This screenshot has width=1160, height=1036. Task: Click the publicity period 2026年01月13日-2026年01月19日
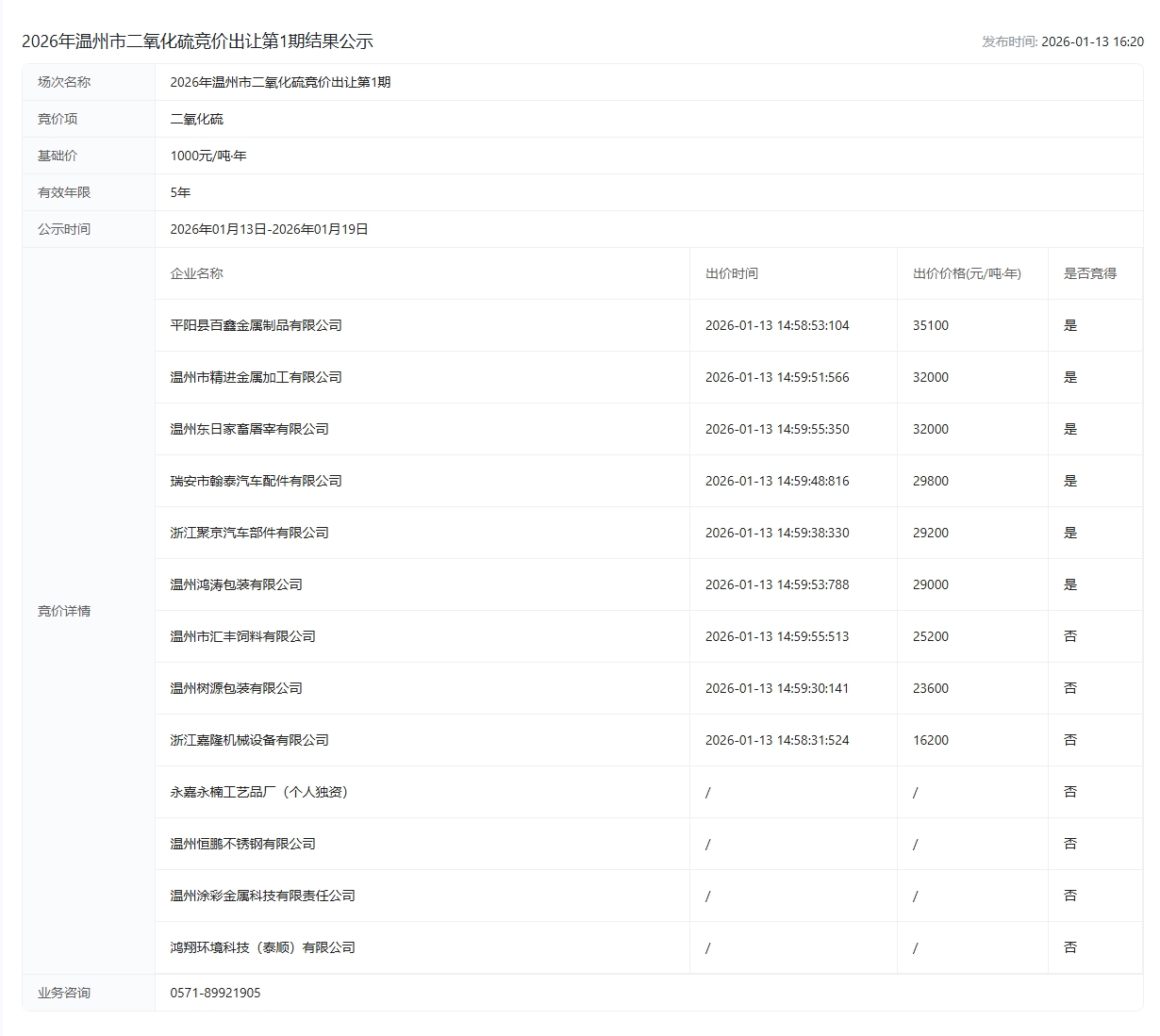[269, 229]
